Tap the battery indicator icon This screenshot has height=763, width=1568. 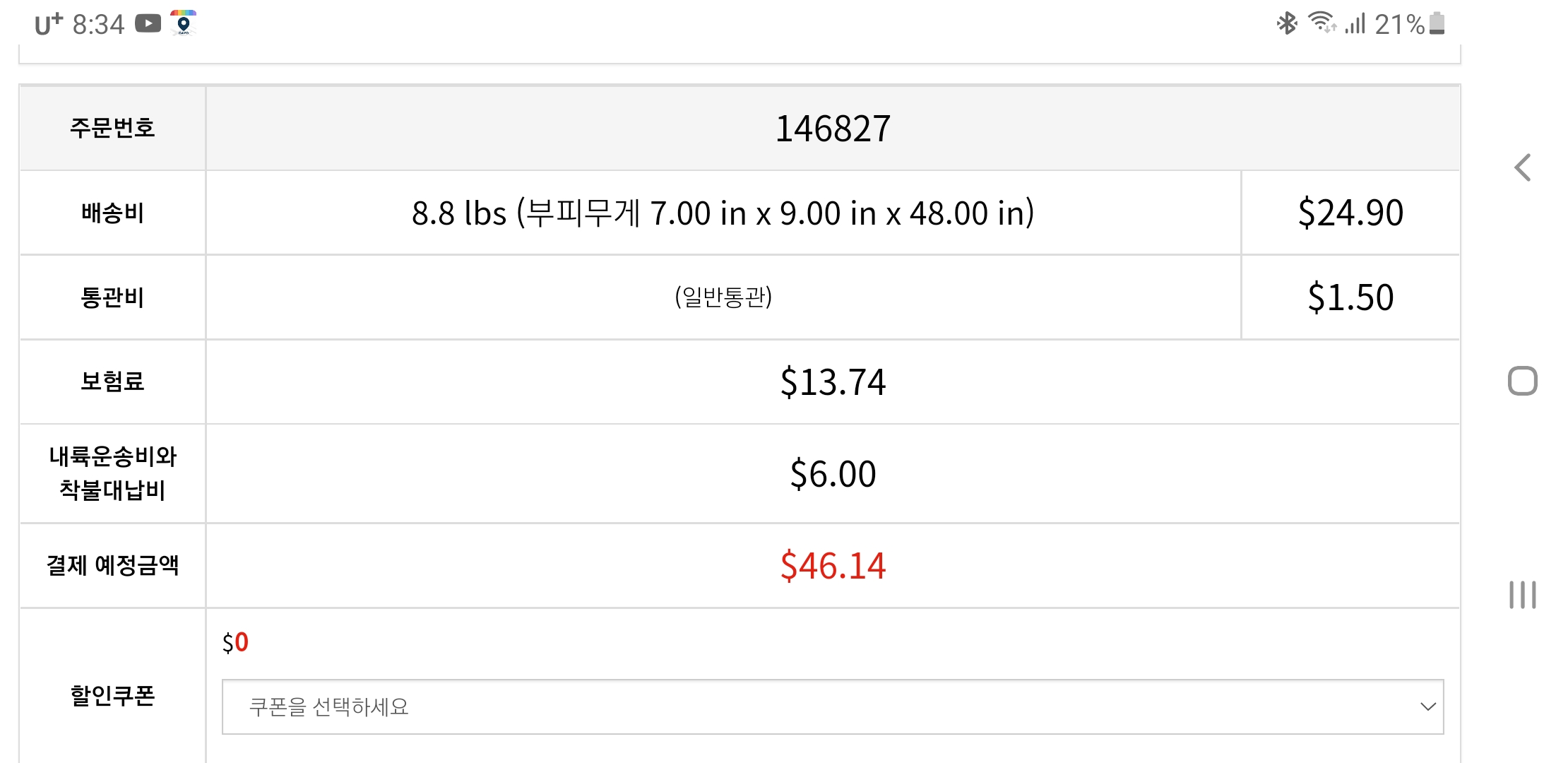tap(1437, 23)
